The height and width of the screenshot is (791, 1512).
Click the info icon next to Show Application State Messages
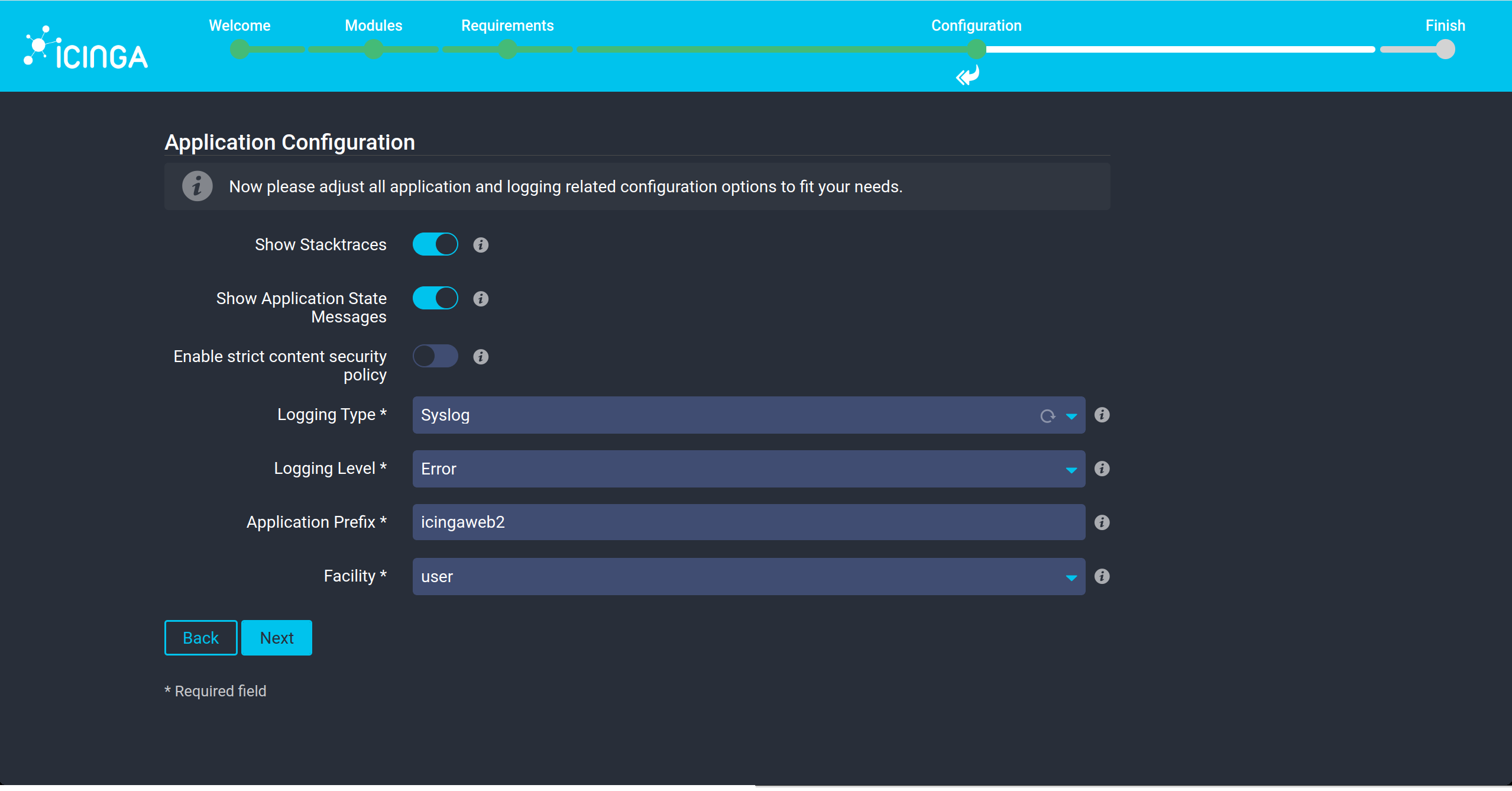(480, 297)
